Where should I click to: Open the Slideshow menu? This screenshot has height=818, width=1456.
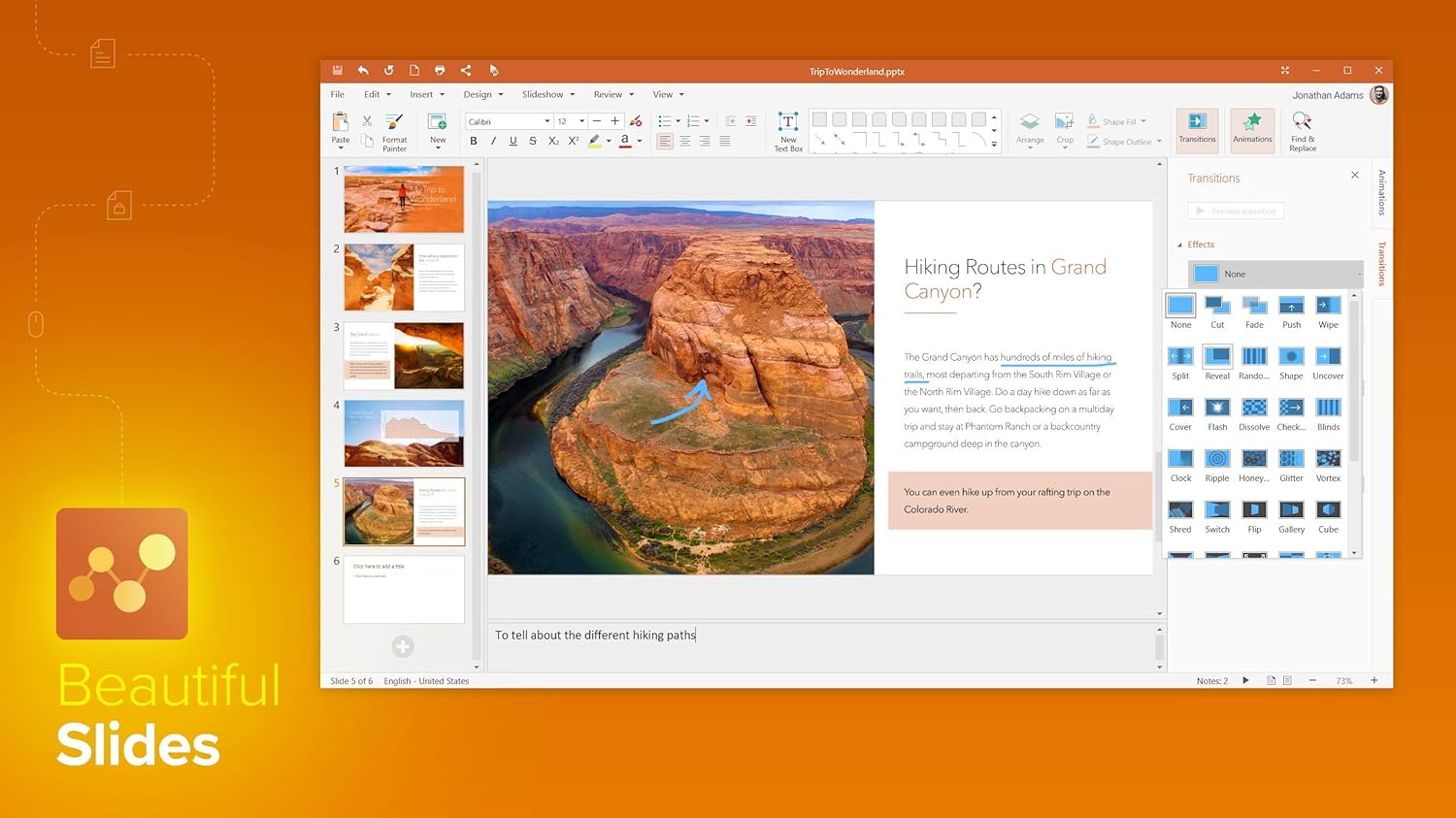[547, 95]
